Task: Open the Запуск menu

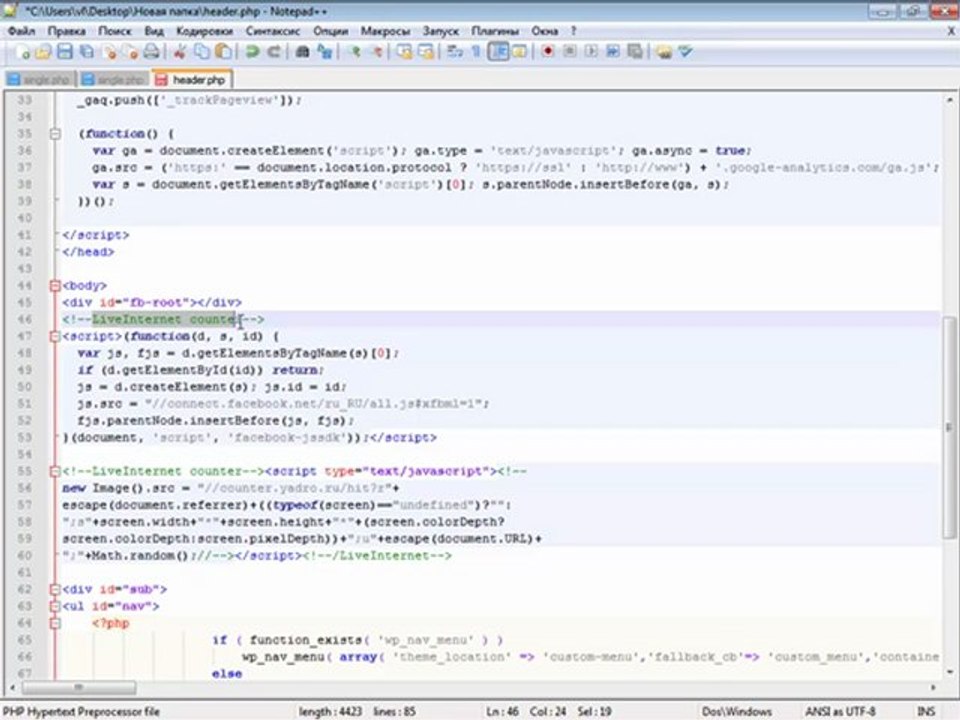Action: (441, 31)
